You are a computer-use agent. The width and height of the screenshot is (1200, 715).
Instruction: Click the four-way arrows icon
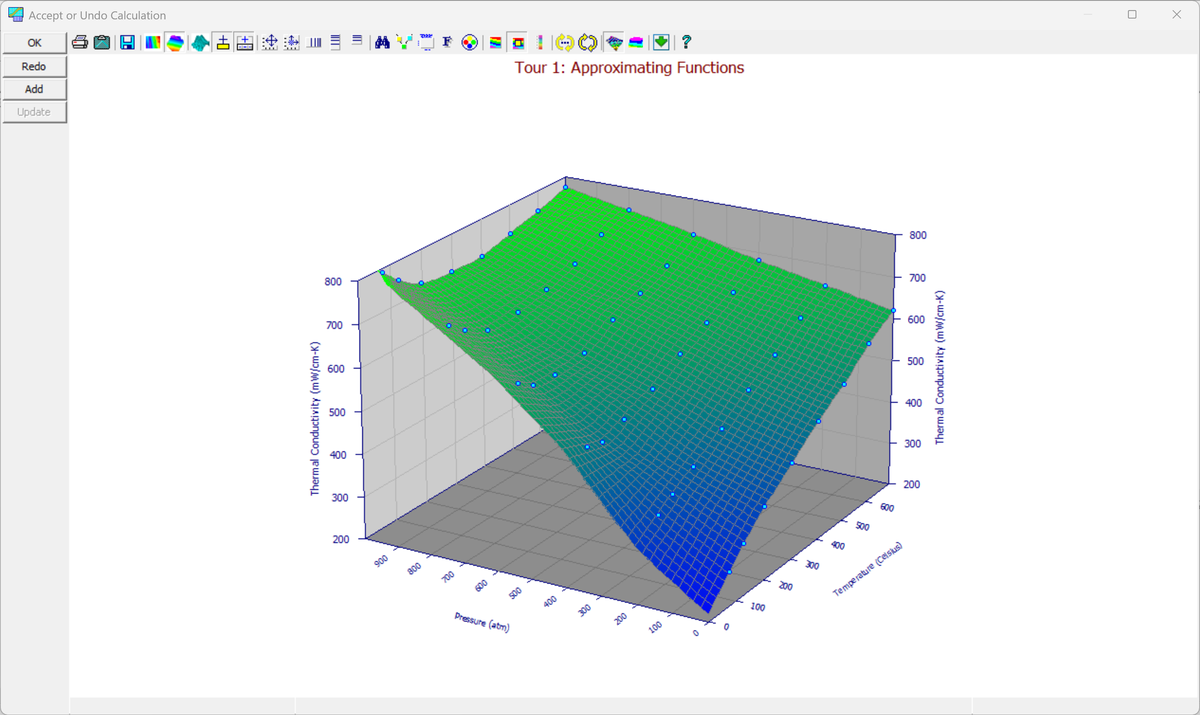coord(269,42)
